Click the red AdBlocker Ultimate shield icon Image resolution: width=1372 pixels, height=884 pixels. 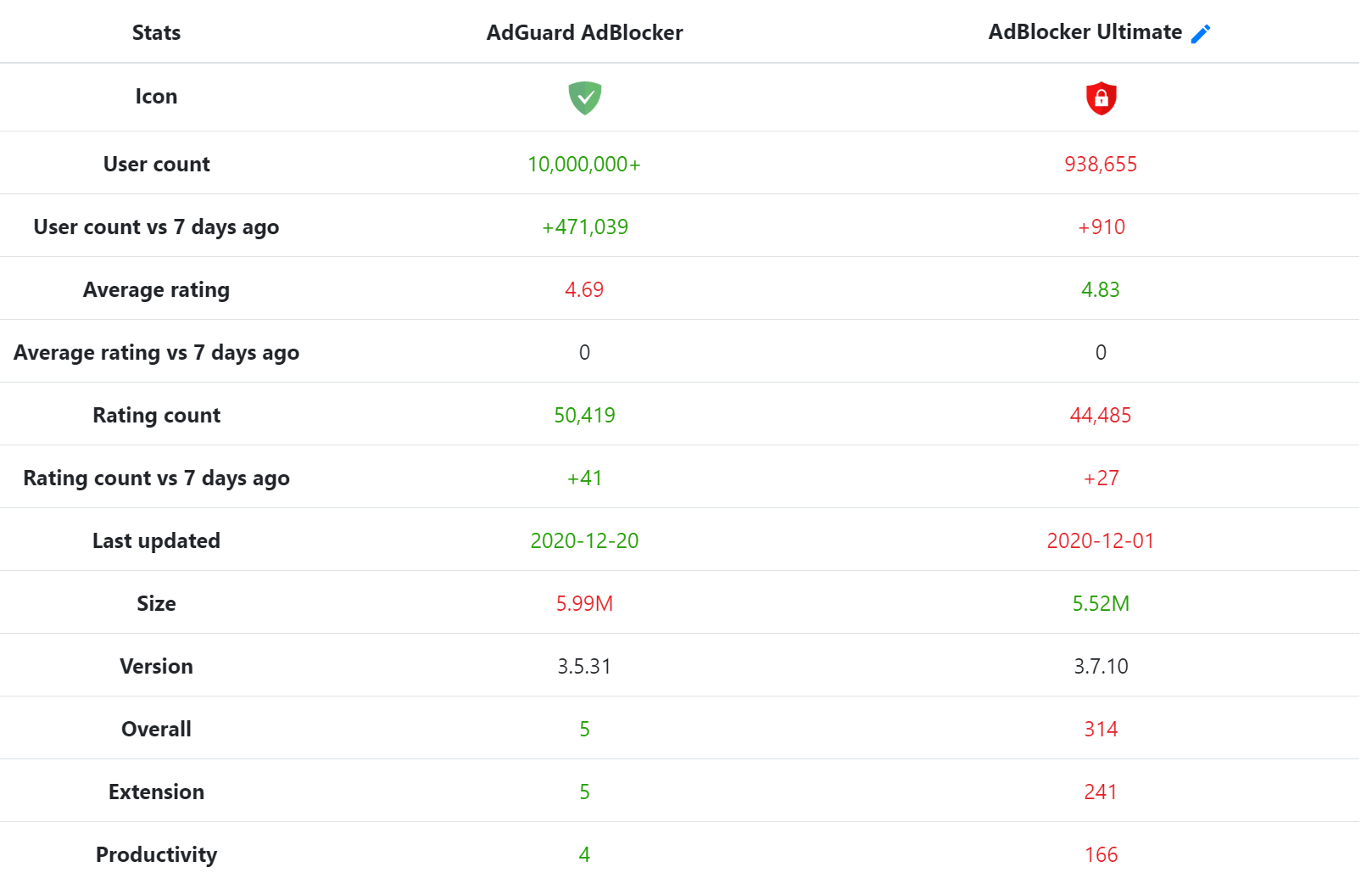tap(1101, 98)
